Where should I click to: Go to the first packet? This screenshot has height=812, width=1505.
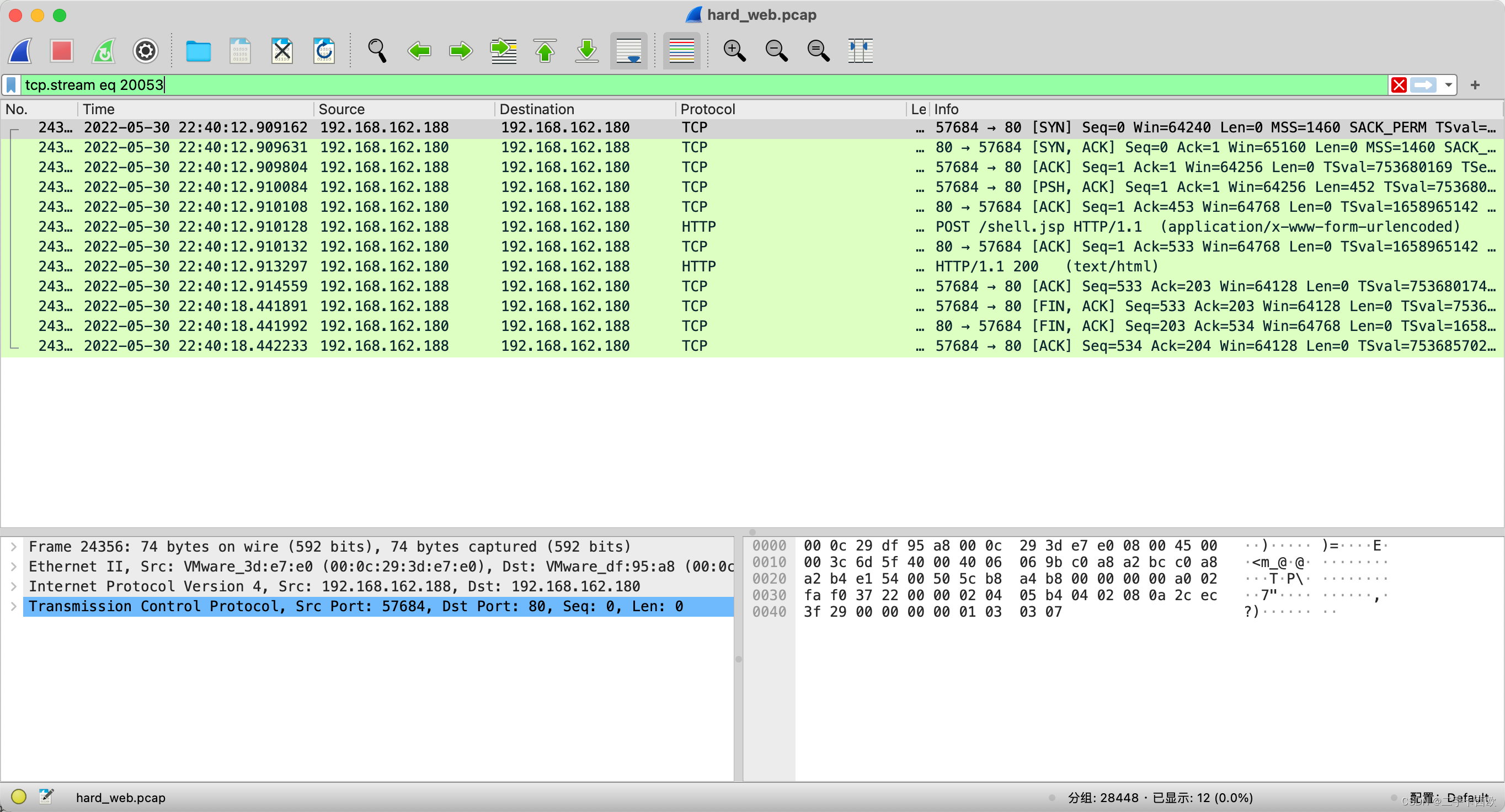coord(545,51)
